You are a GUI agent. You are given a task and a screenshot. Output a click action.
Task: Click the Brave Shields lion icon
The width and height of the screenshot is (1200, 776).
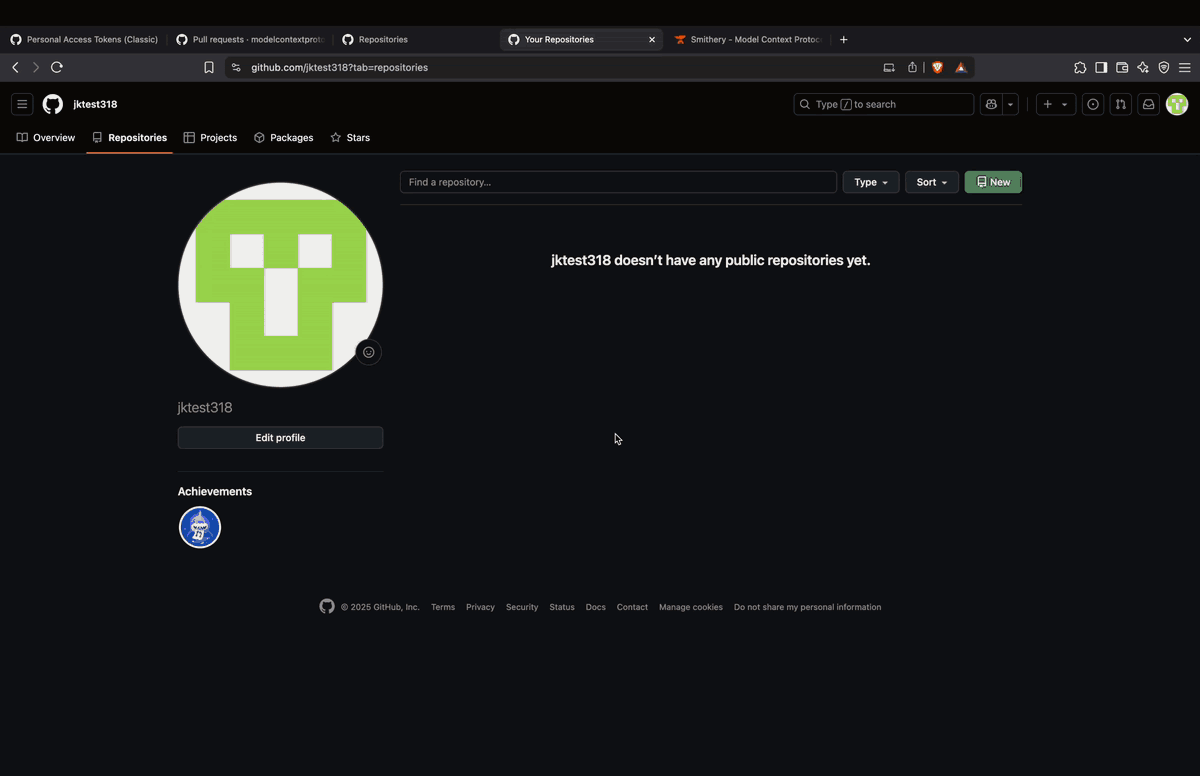coord(937,68)
